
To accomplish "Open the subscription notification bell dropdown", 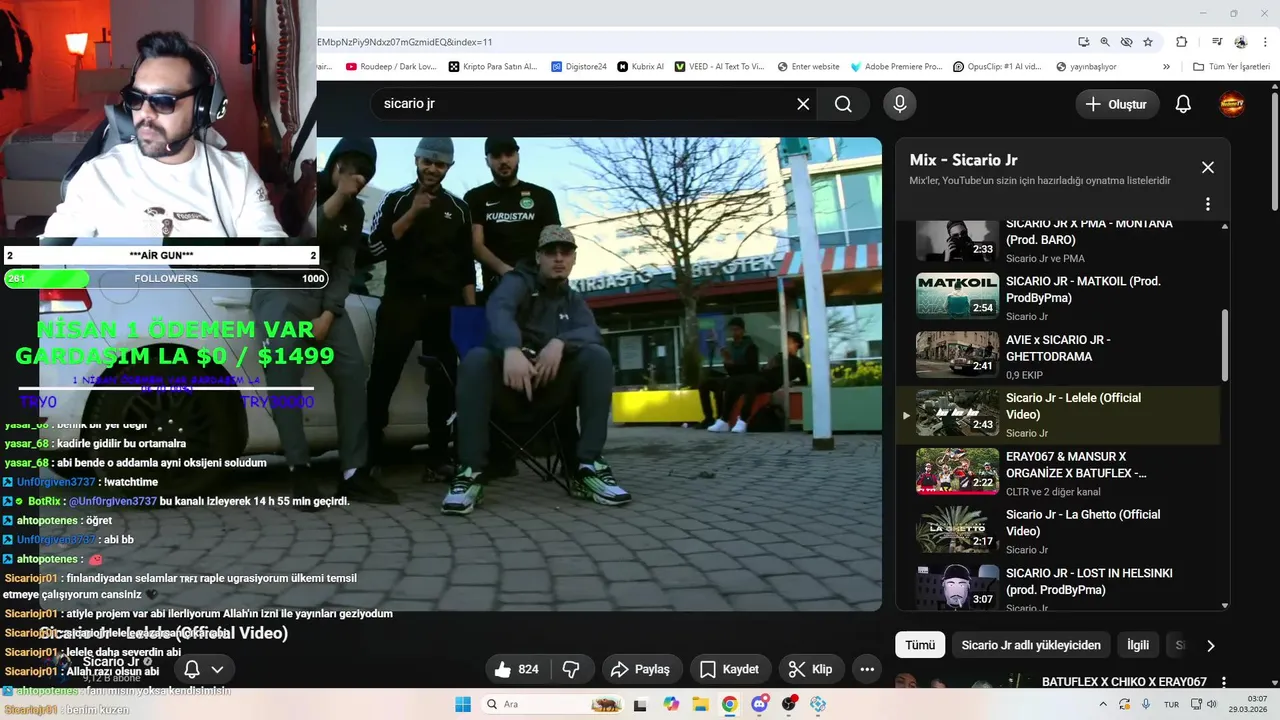I will point(204,669).
